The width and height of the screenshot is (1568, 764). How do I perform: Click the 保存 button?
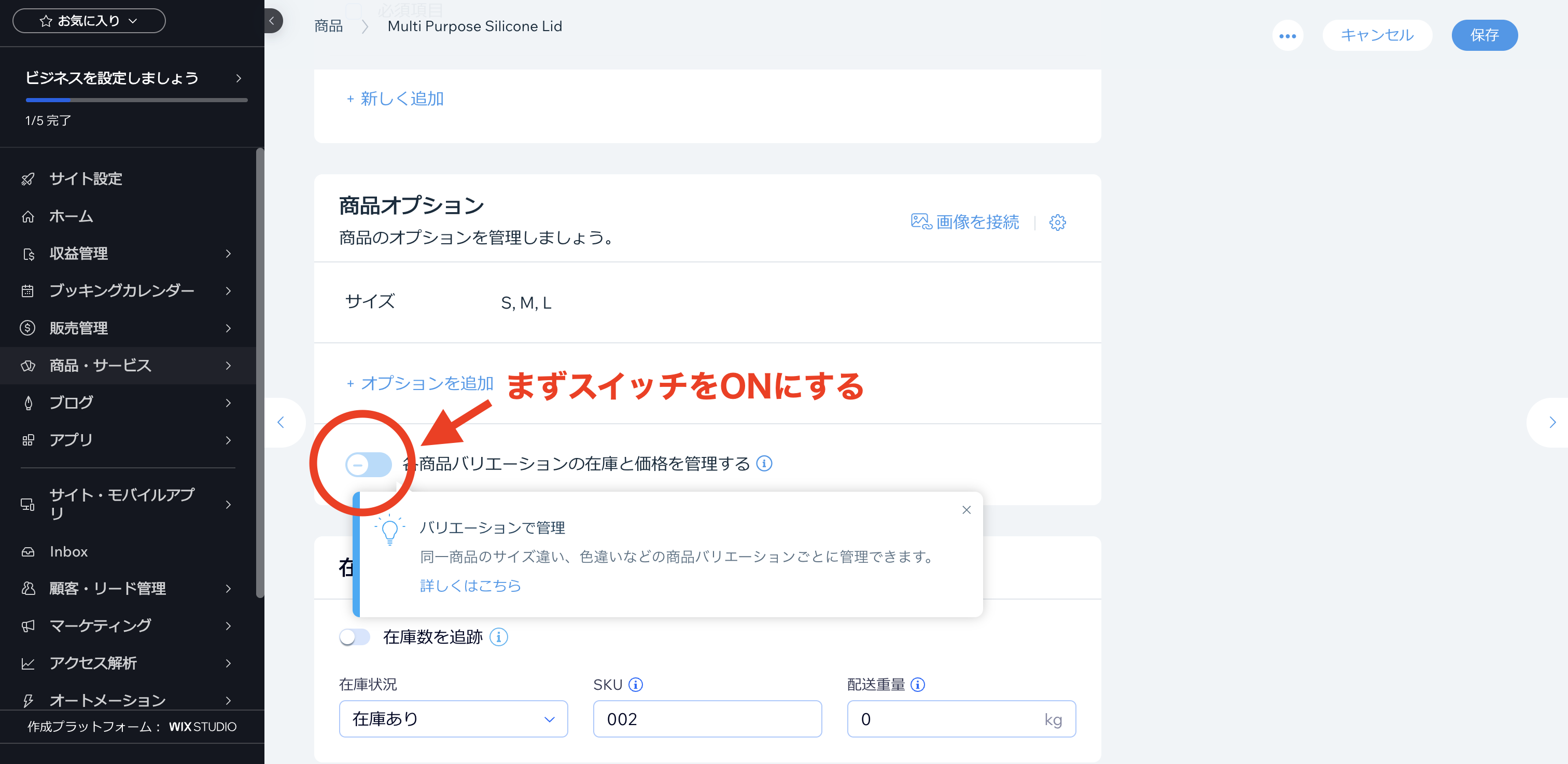(x=1484, y=35)
